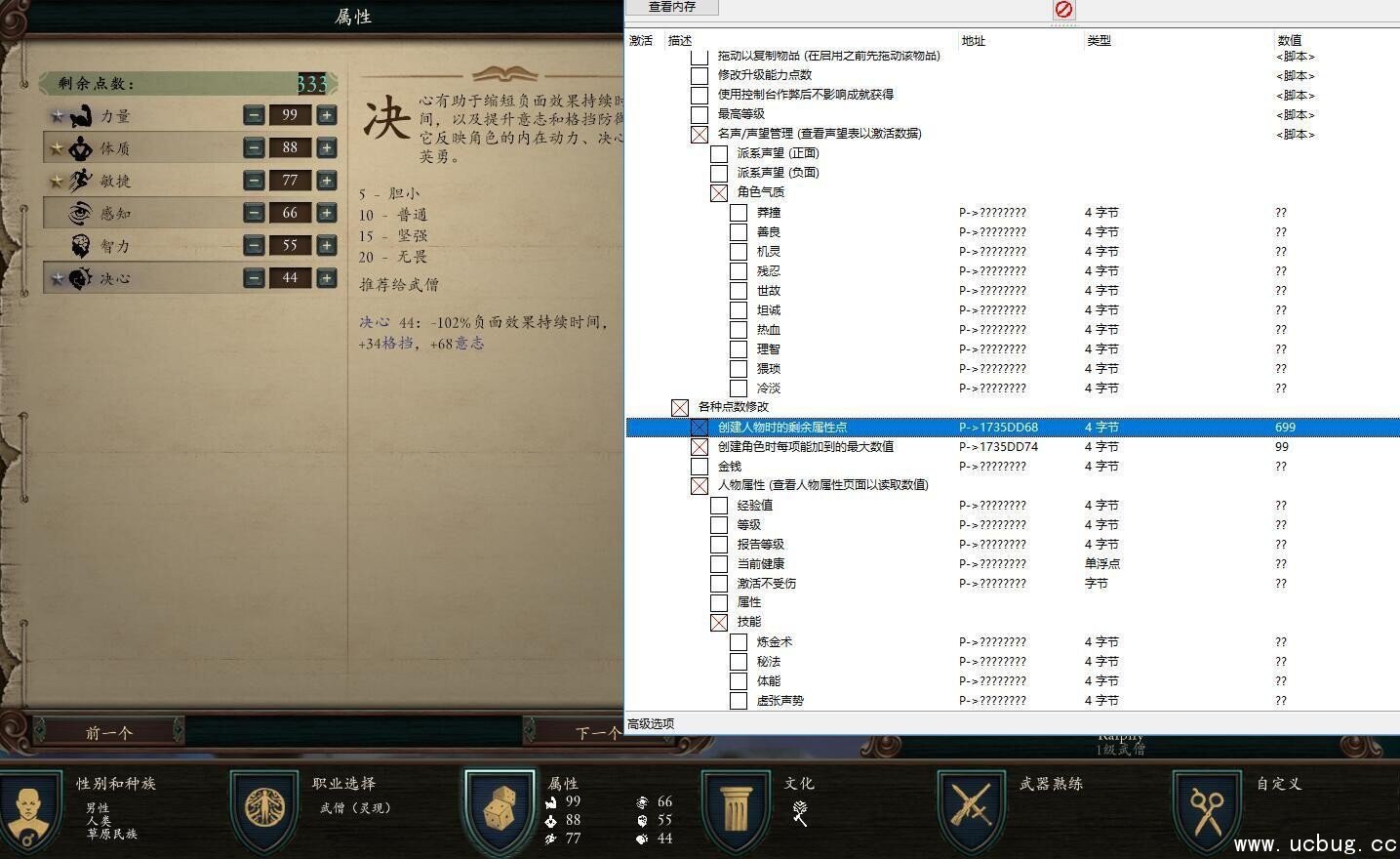The height and width of the screenshot is (859, 1400).
Task: Go back with the 前一个 (previous) button
Action: pyautogui.click(x=108, y=732)
